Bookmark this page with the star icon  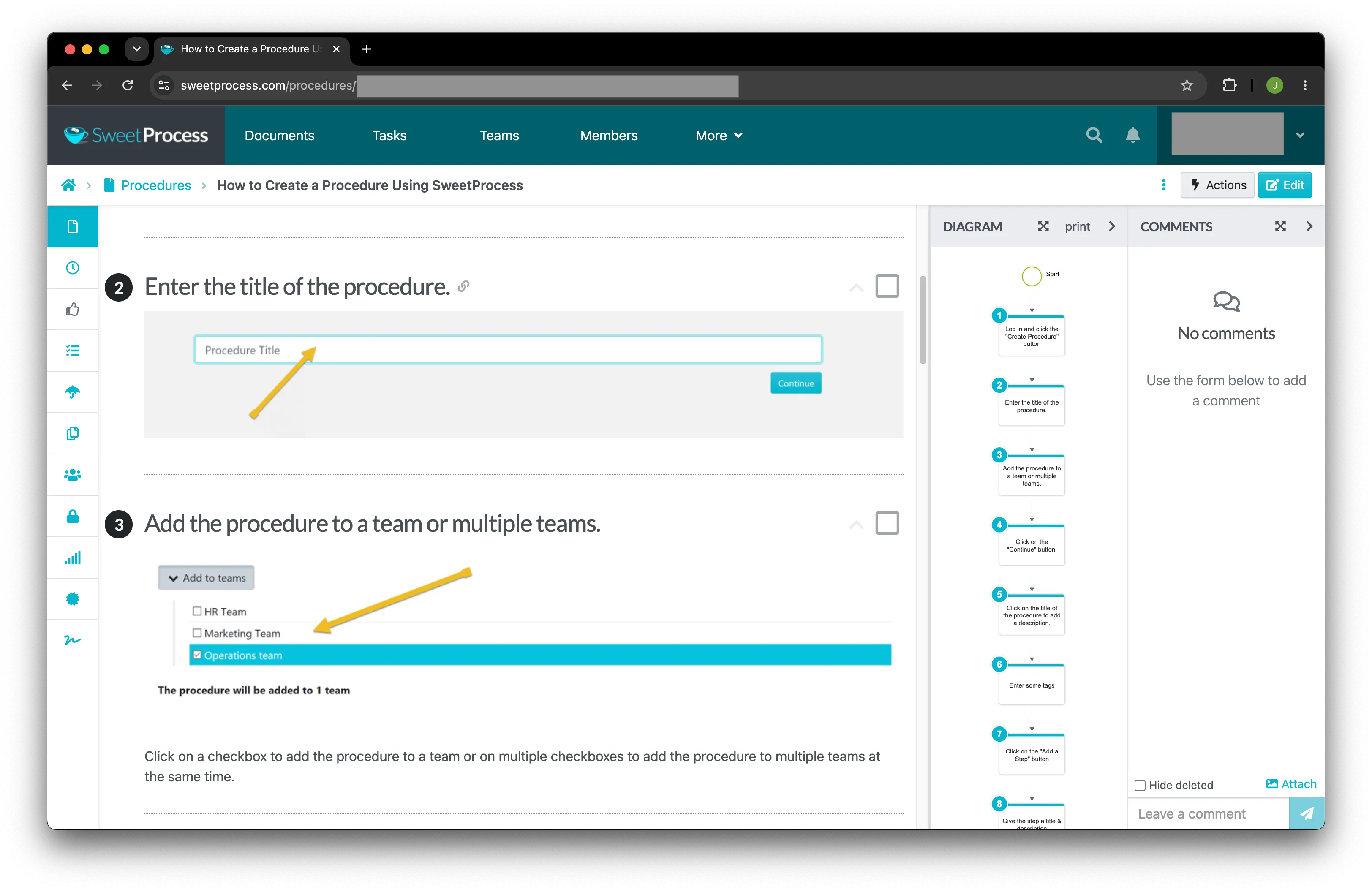[1187, 85]
